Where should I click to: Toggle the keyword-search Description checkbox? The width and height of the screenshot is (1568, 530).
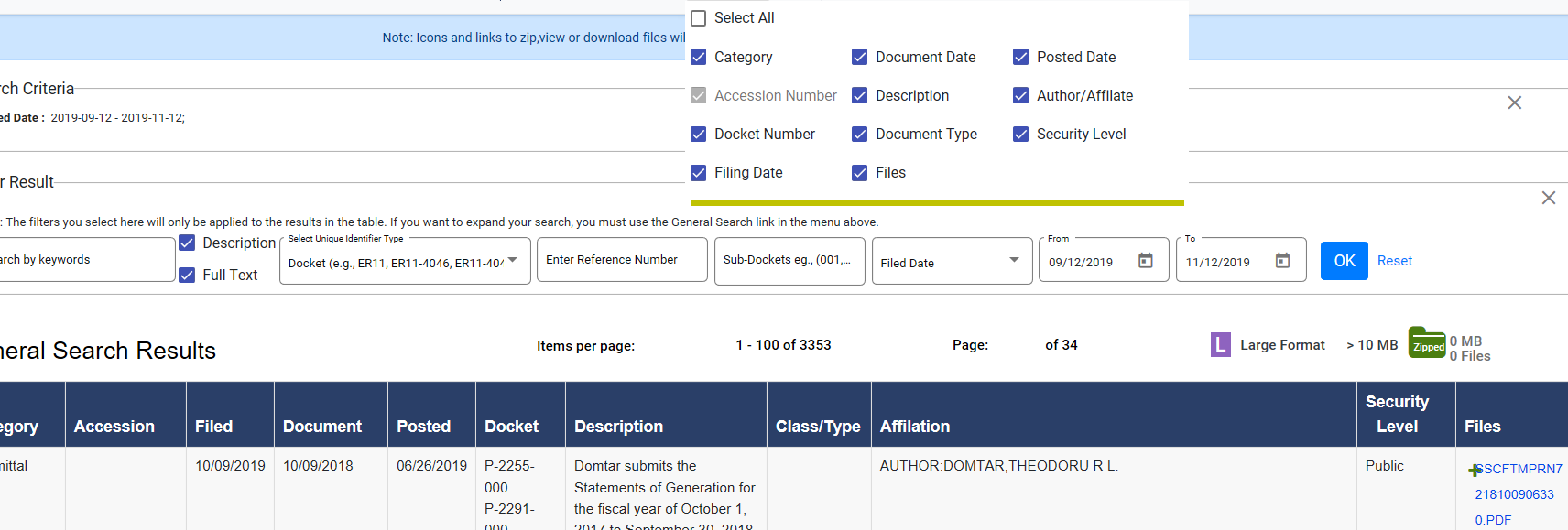pyautogui.click(x=187, y=243)
